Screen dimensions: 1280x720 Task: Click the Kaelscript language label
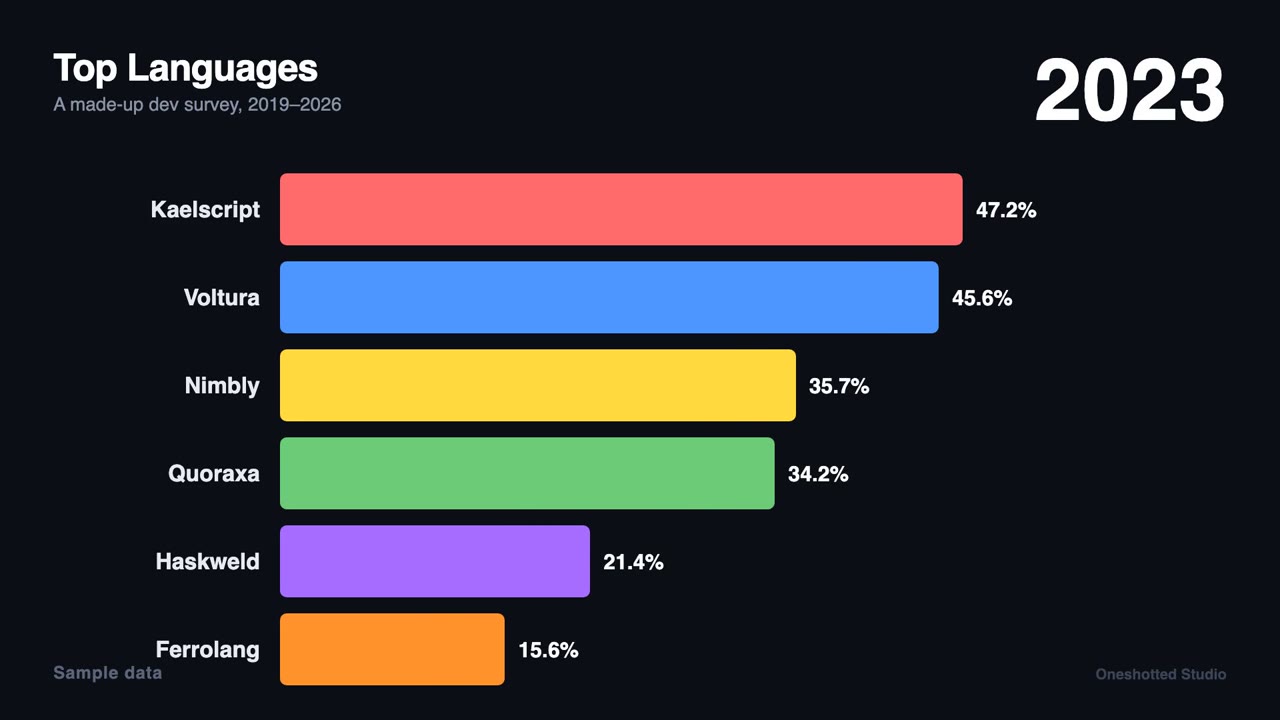click(x=205, y=210)
